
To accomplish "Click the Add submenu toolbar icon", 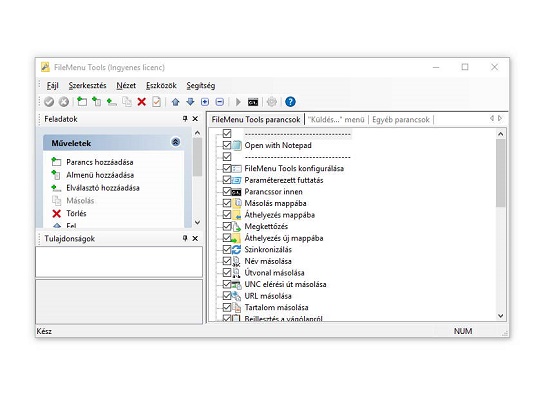I will pos(96,102).
